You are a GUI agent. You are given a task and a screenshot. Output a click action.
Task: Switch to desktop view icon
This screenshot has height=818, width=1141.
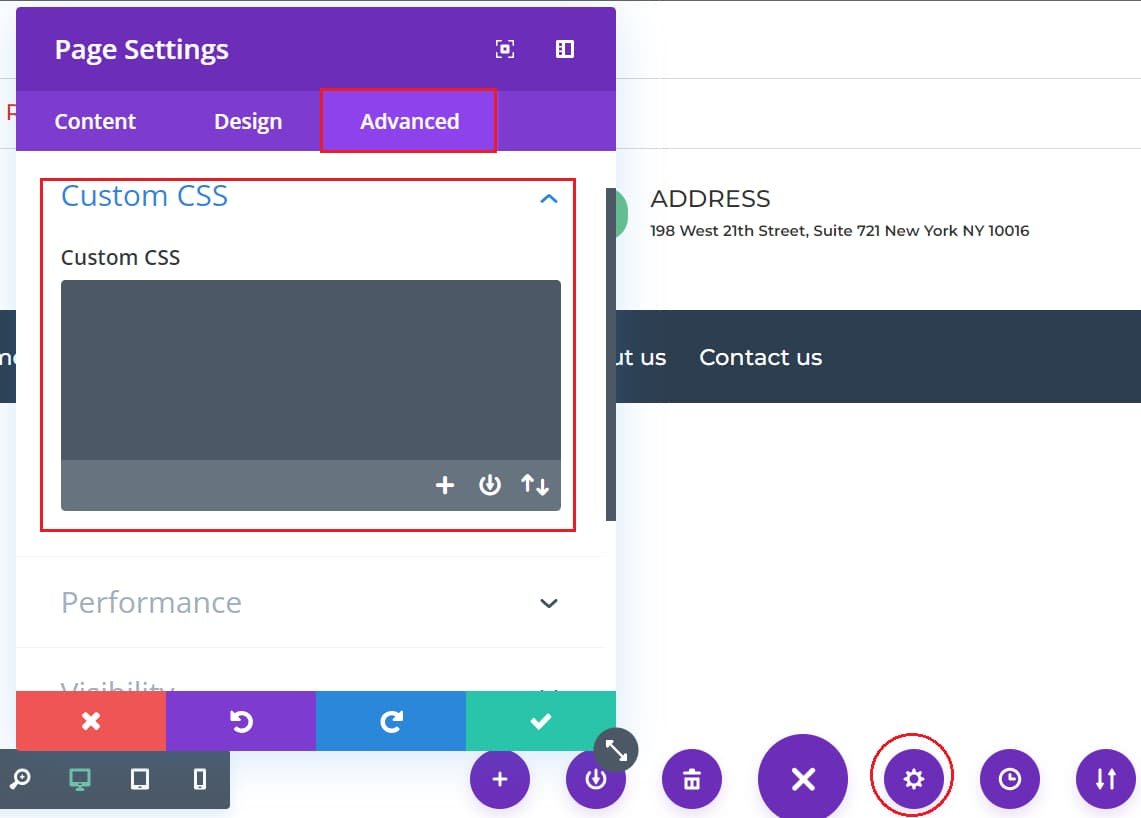[x=80, y=779]
